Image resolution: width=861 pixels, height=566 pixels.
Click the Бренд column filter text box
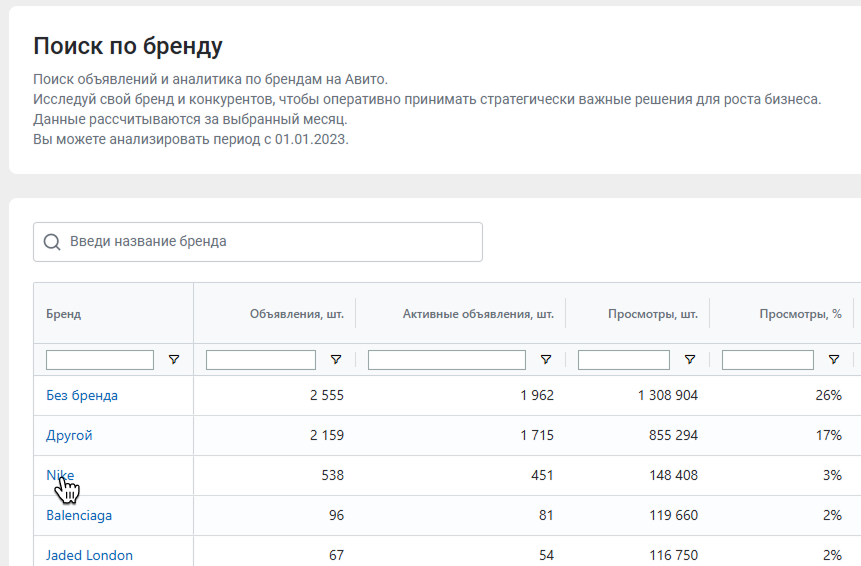point(100,360)
